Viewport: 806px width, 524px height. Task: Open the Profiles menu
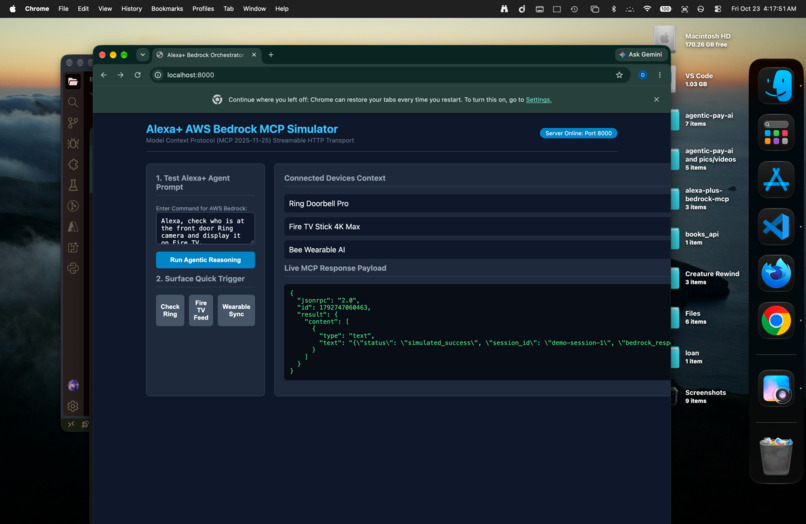click(203, 9)
